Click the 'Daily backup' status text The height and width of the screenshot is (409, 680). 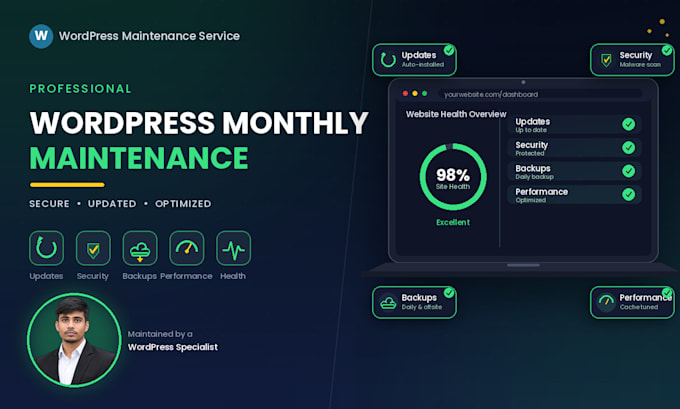pos(534,177)
